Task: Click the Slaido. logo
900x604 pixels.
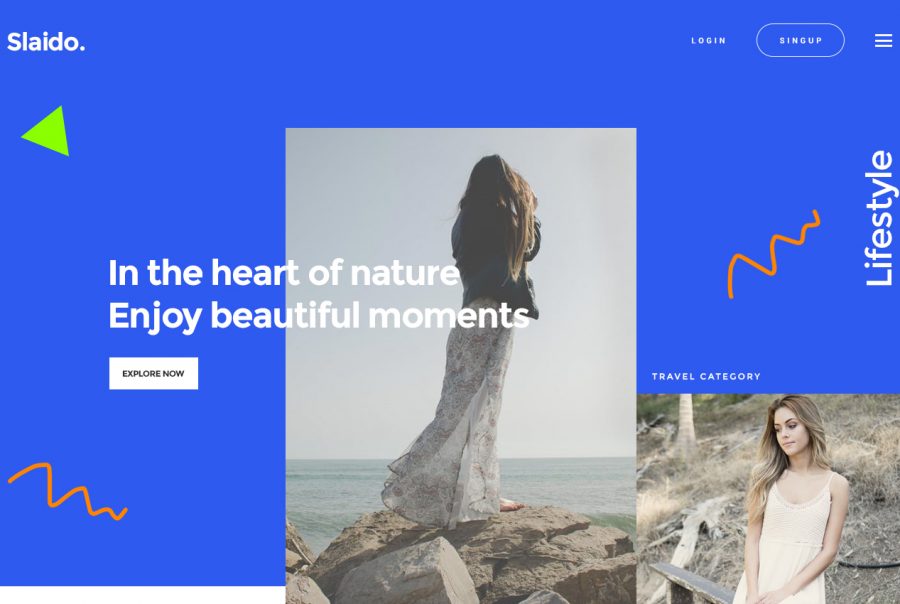Action: (x=46, y=42)
